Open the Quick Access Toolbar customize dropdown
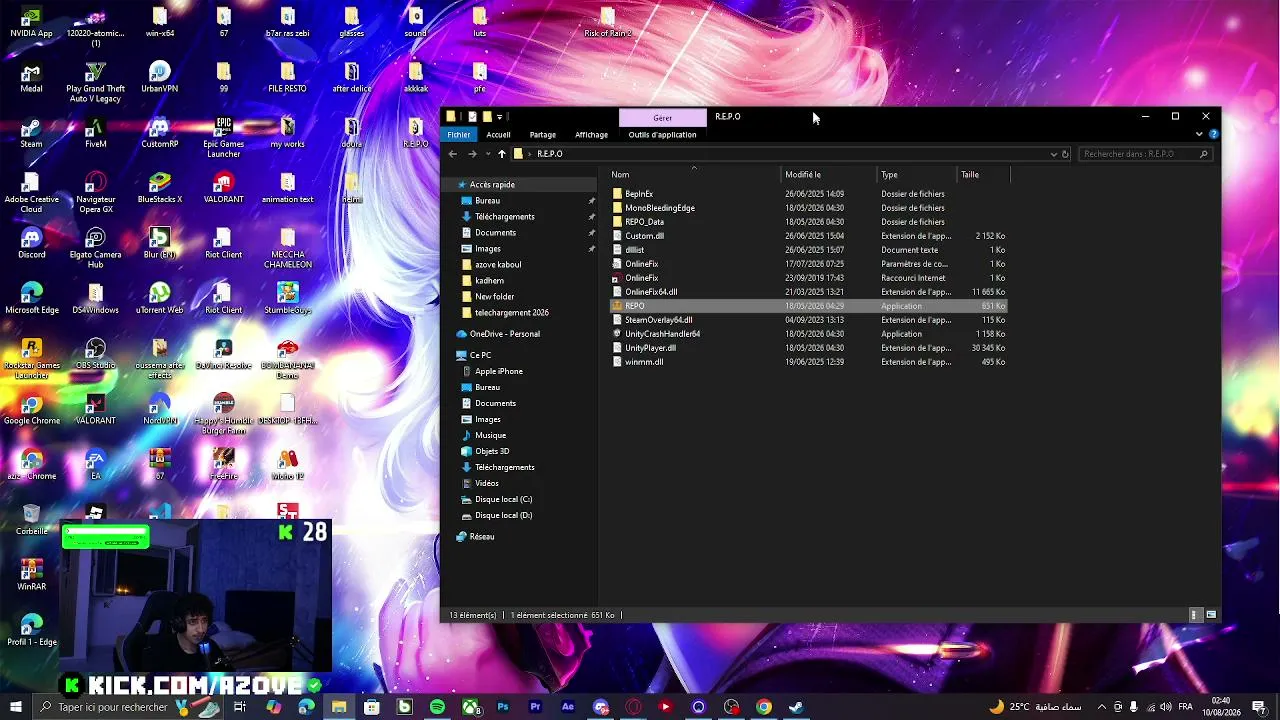This screenshot has width=1280, height=720. [x=499, y=117]
